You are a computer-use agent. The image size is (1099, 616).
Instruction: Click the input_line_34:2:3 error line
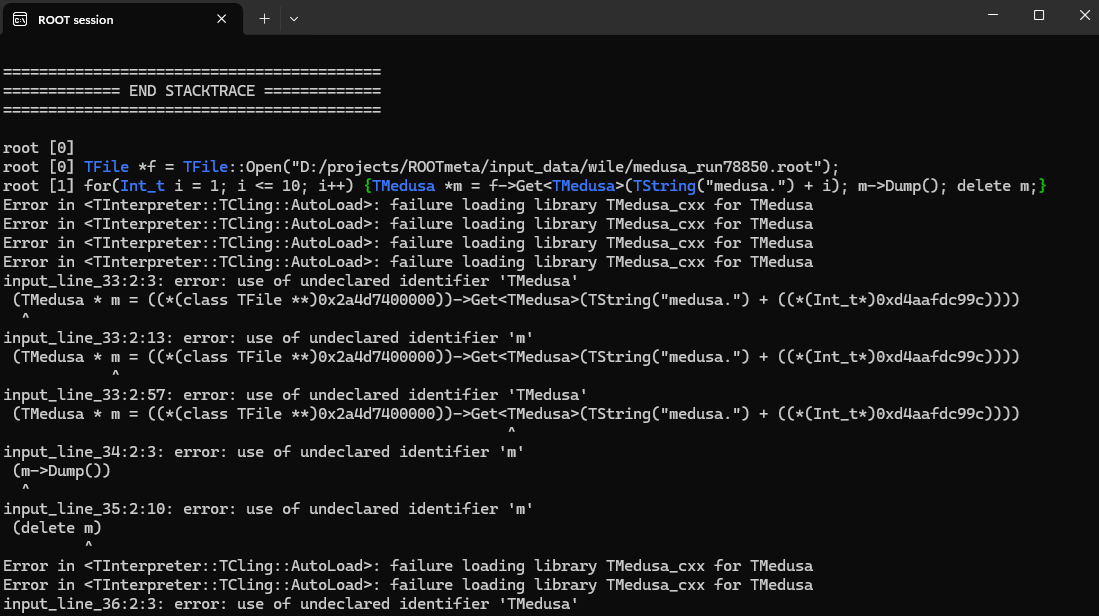pyautogui.click(x=264, y=452)
